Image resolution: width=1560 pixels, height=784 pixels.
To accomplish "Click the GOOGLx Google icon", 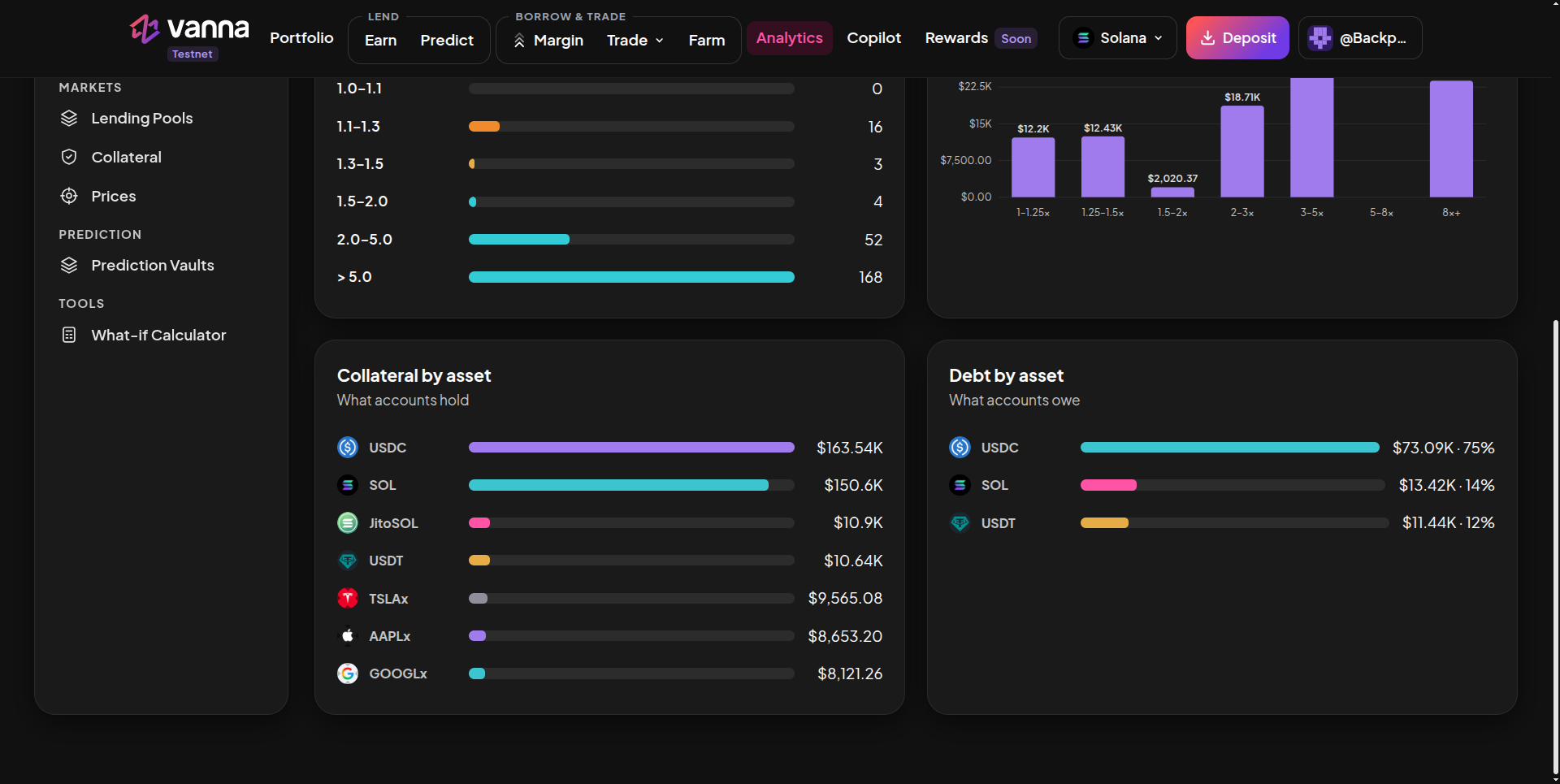I will 348,674.
